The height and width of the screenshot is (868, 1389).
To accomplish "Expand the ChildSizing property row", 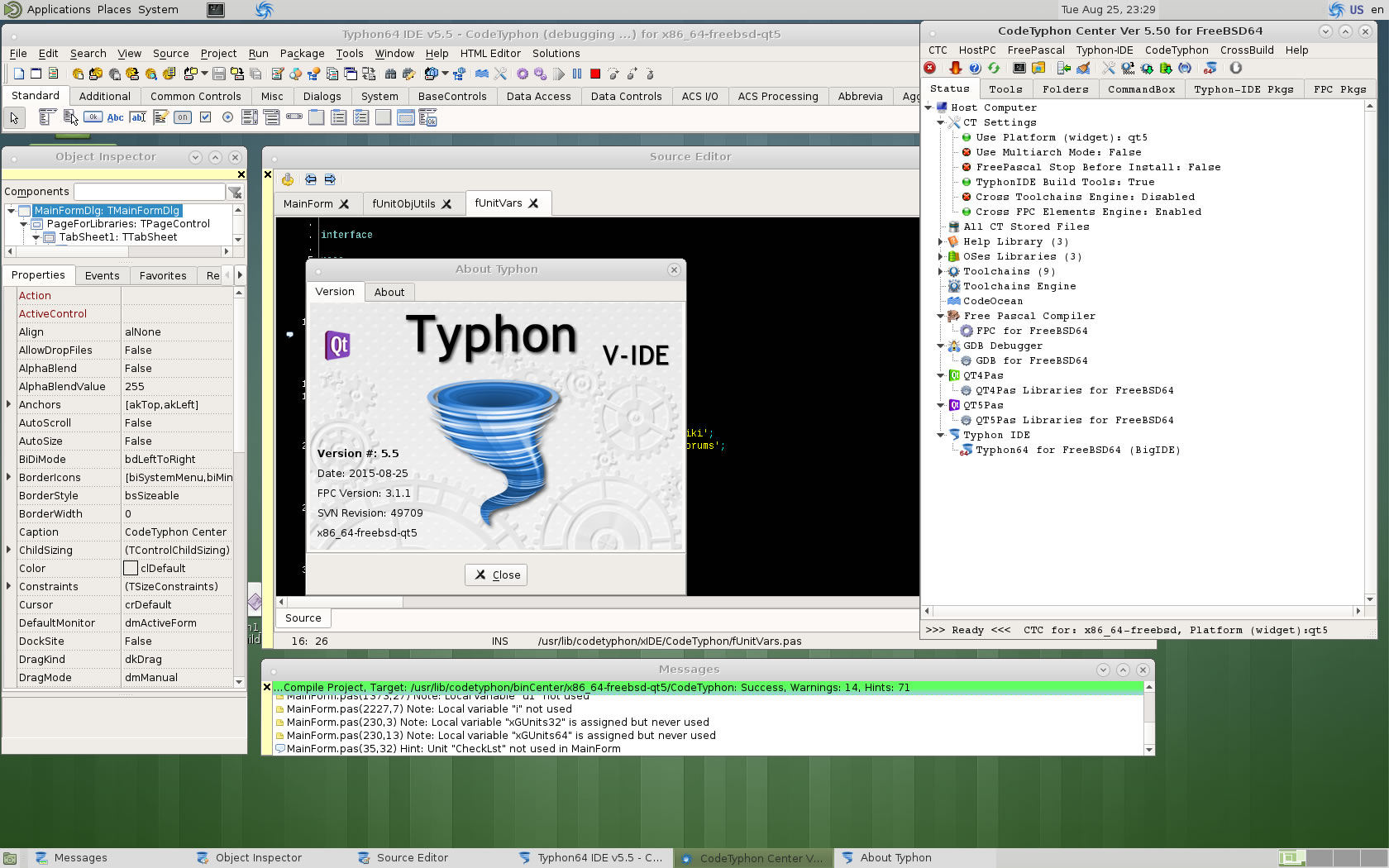I will tap(9, 550).
